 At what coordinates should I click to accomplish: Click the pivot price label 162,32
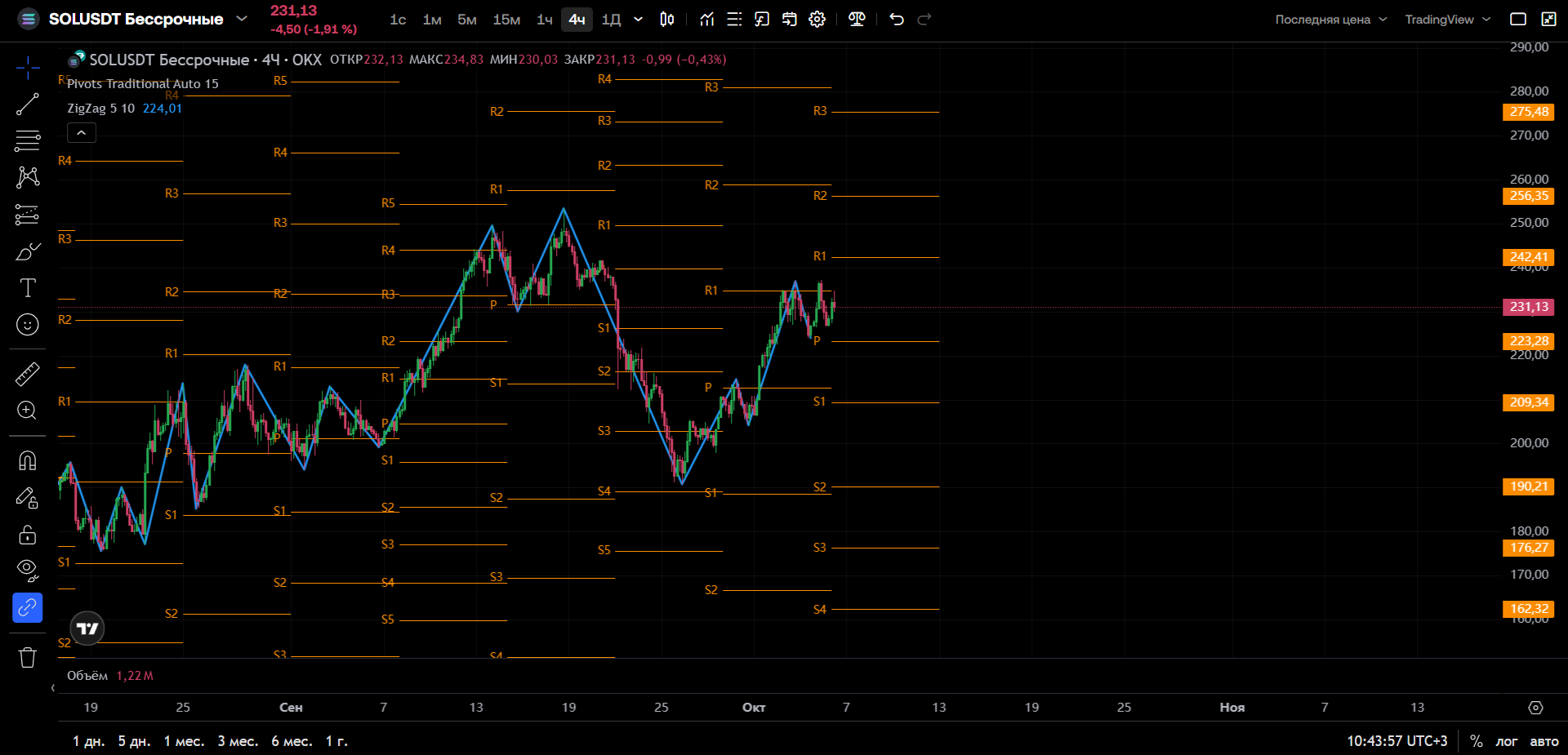pyautogui.click(x=1528, y=609)
